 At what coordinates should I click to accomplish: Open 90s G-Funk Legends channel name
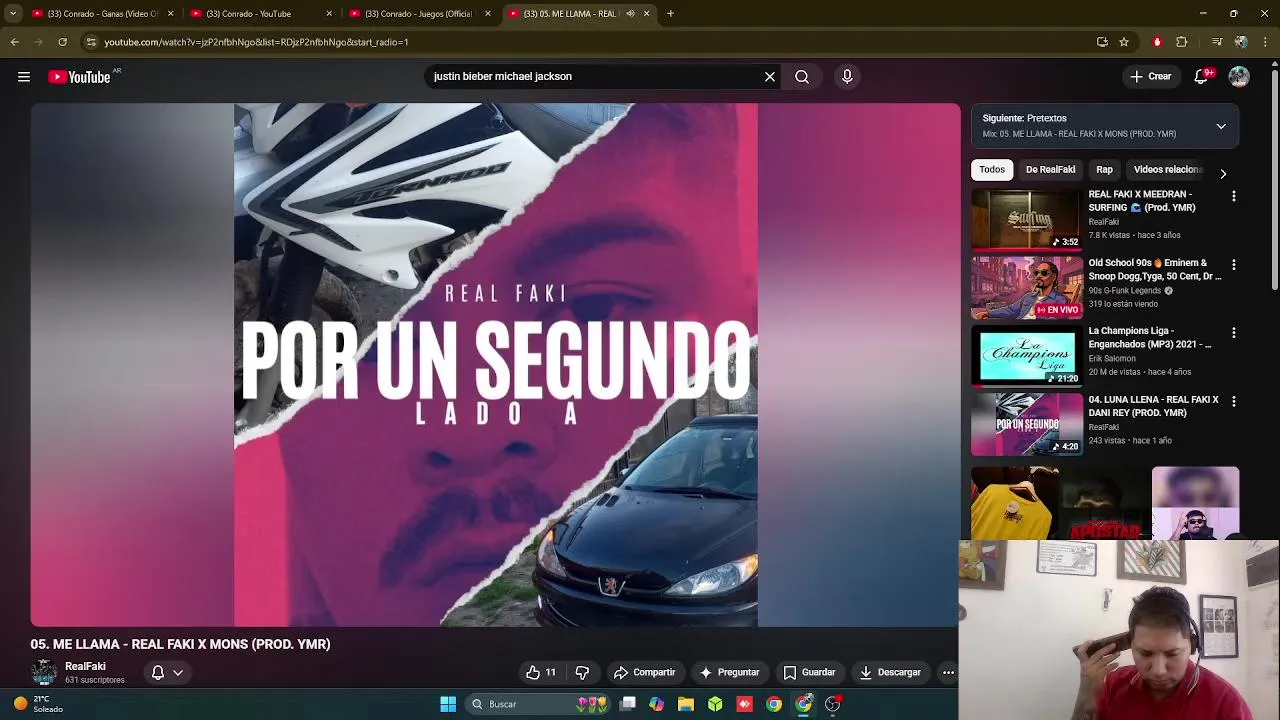[x=1124, y=290]
